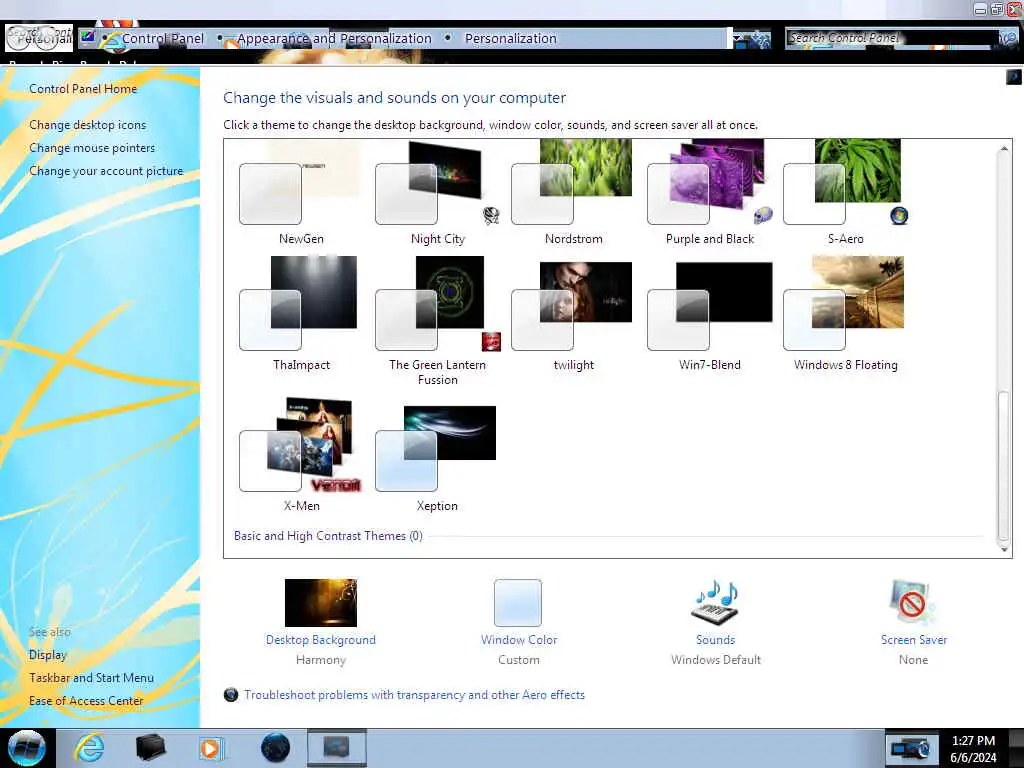
Task: Click the Basic and High Contrast Themes heading
Action: (x=328, y=536)
